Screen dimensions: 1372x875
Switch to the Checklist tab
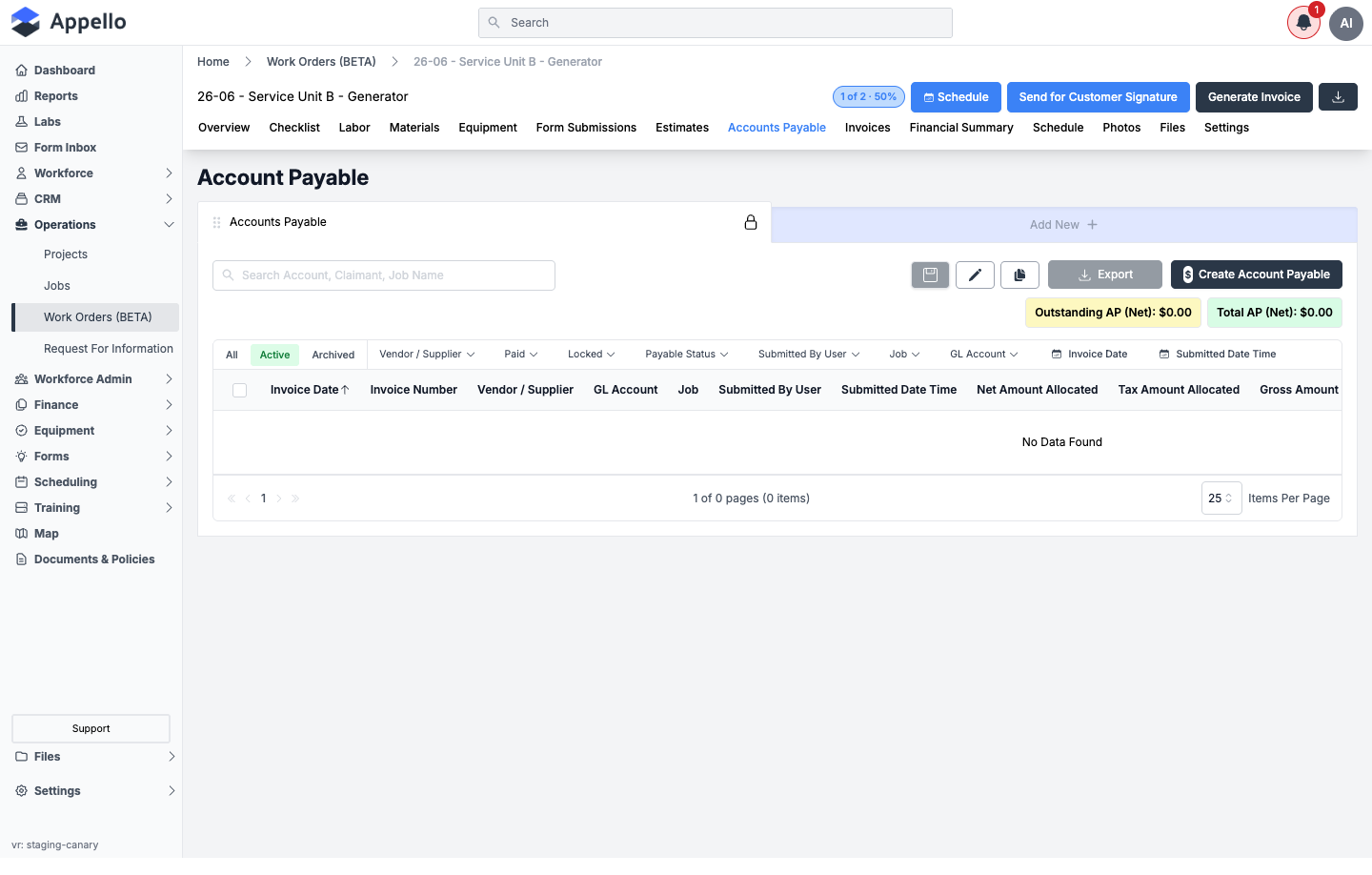click(294, 128)
